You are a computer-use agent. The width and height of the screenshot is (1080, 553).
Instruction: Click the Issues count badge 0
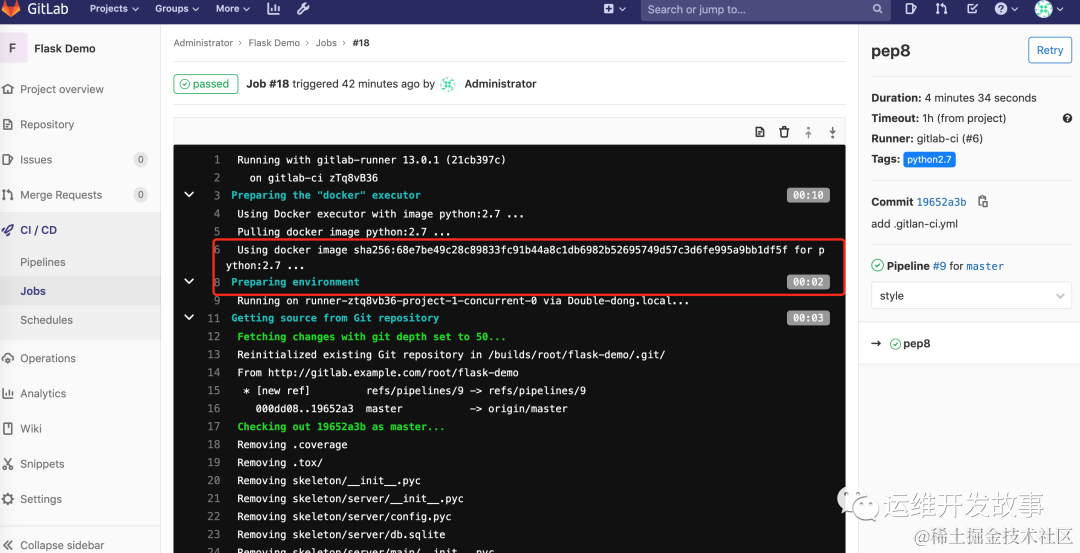click(x=141, y=160)
